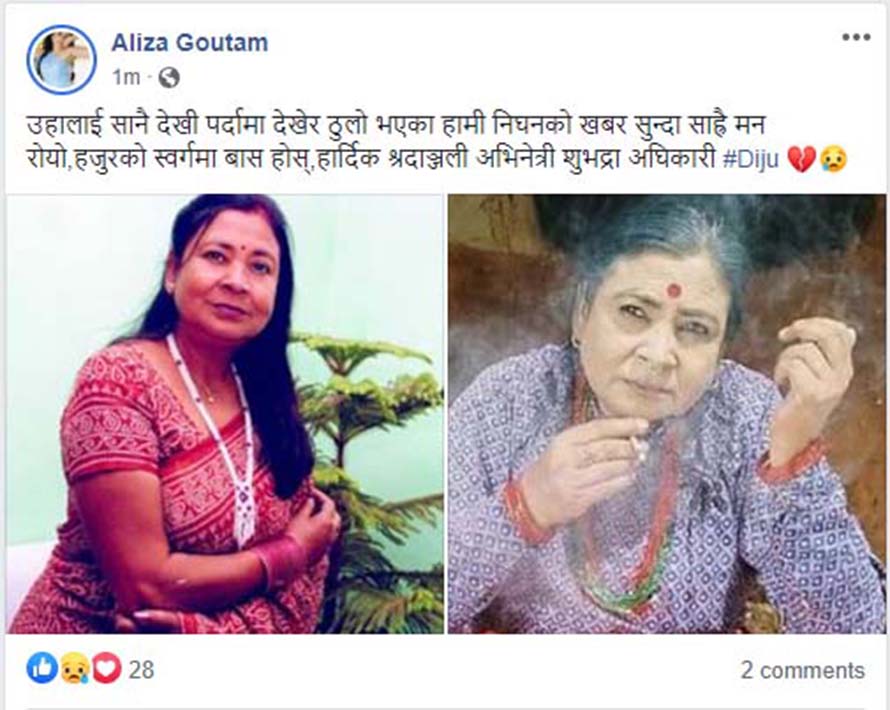Click the public globe privacy icon
This screenshot has width=890, height=710.
tap(169, 77)
